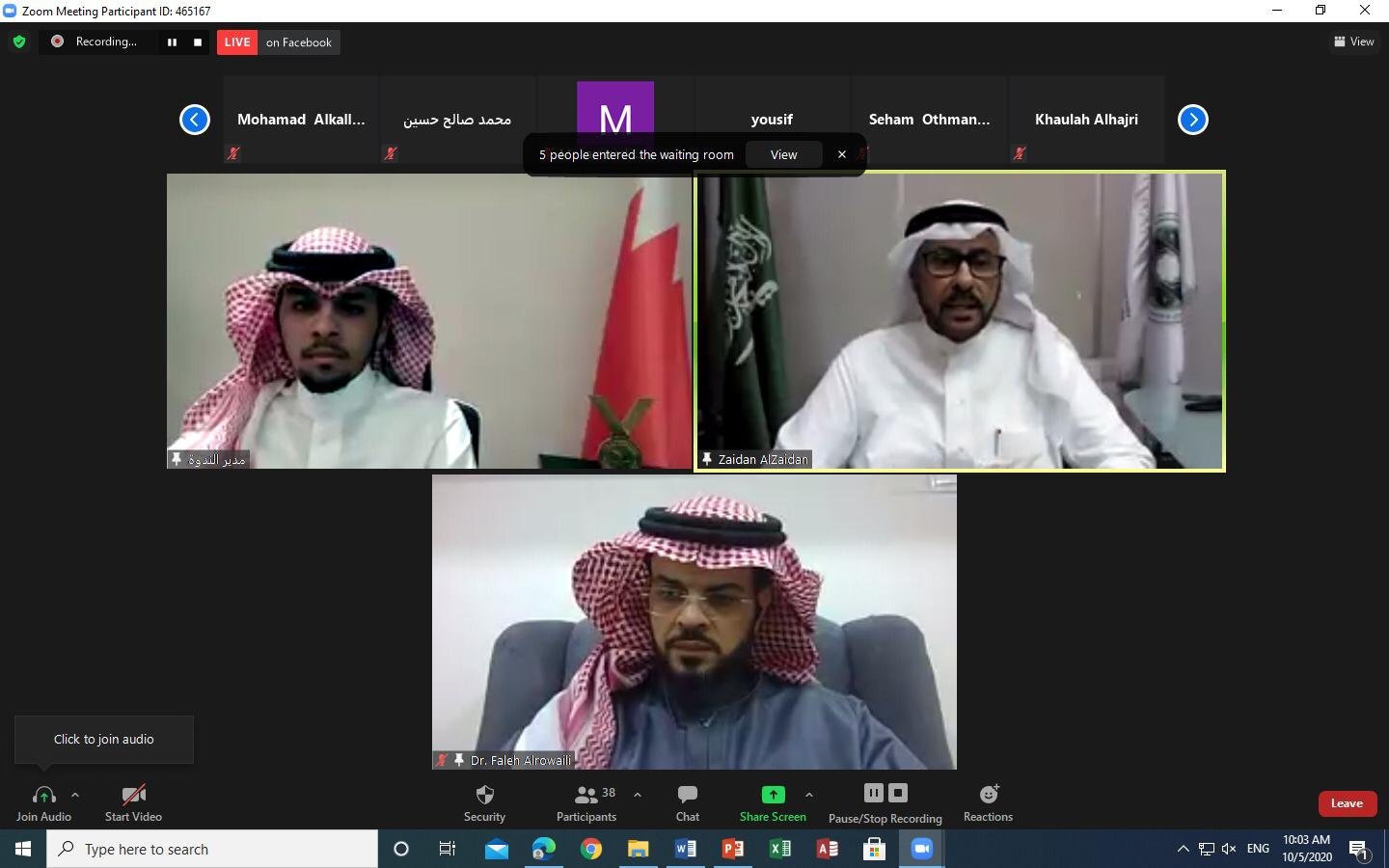Image resolution: width=1389 pixels, height=868 pixels.
Task: Click the red Leave button
Action: pyautogui.click(x=1347, y=803)
